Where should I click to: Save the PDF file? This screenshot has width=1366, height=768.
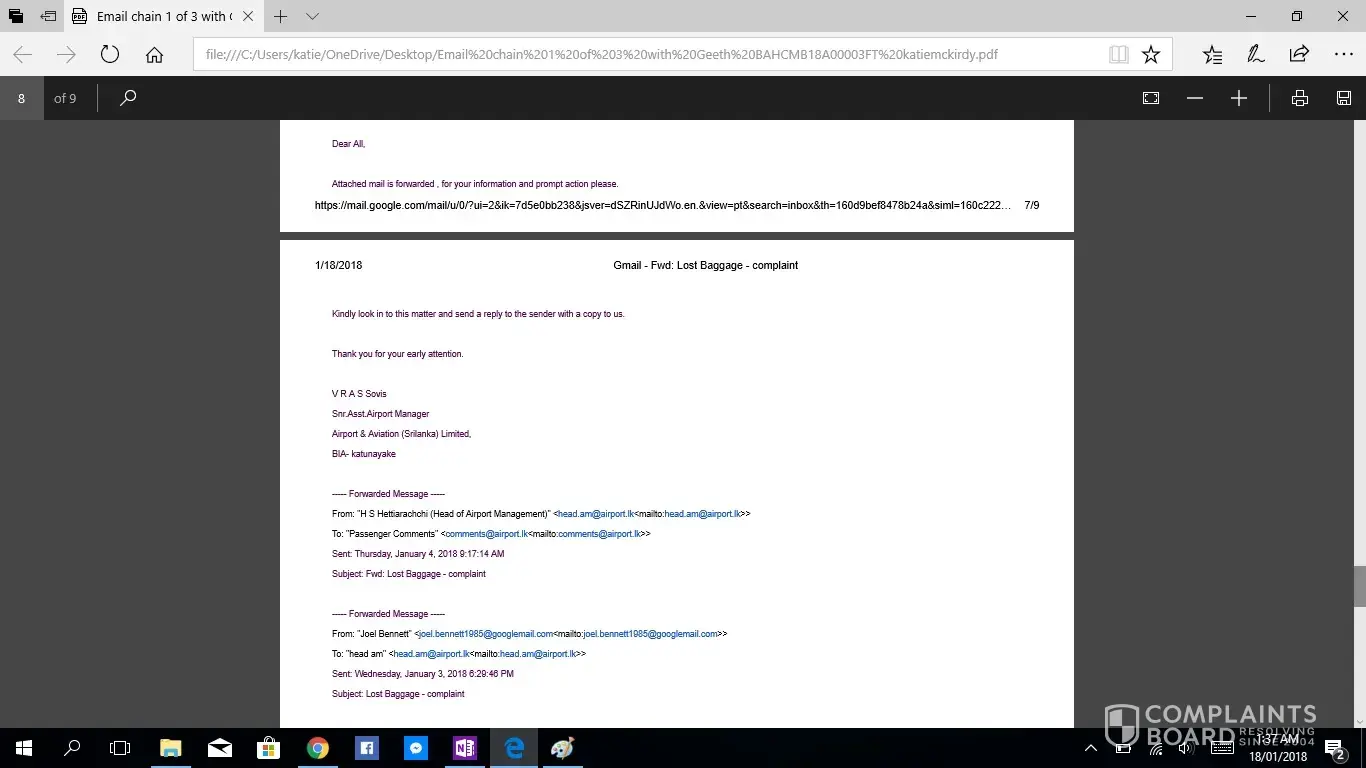tap(1344, 98)
